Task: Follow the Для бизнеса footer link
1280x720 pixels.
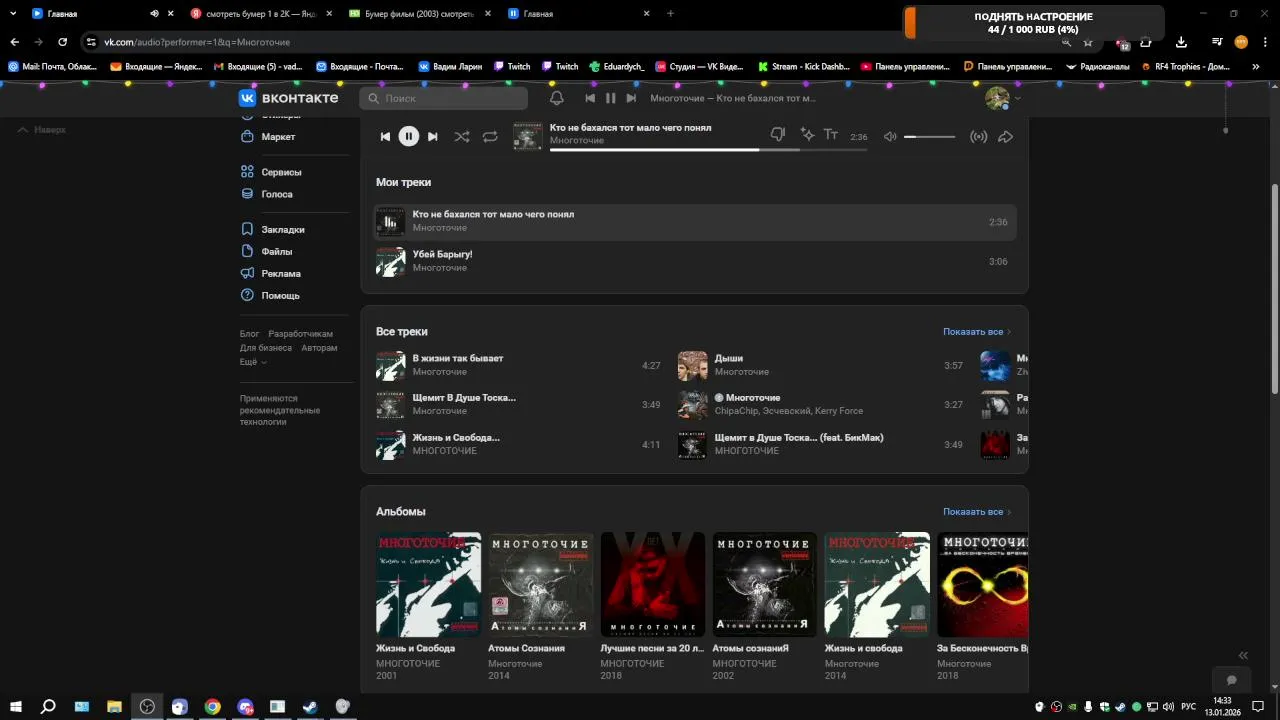Action: (x=266, y=348)
